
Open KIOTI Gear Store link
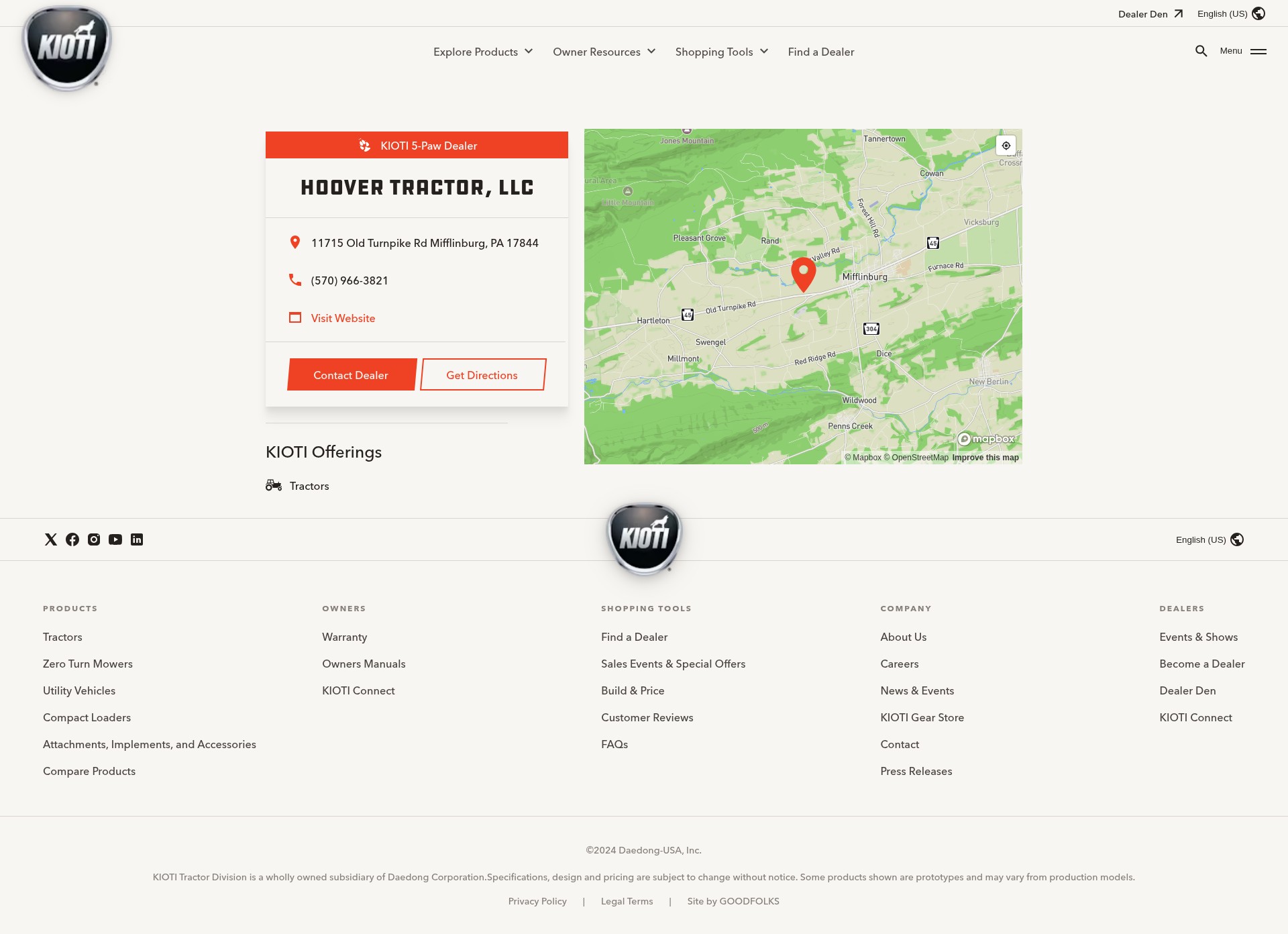coord(922,717)
